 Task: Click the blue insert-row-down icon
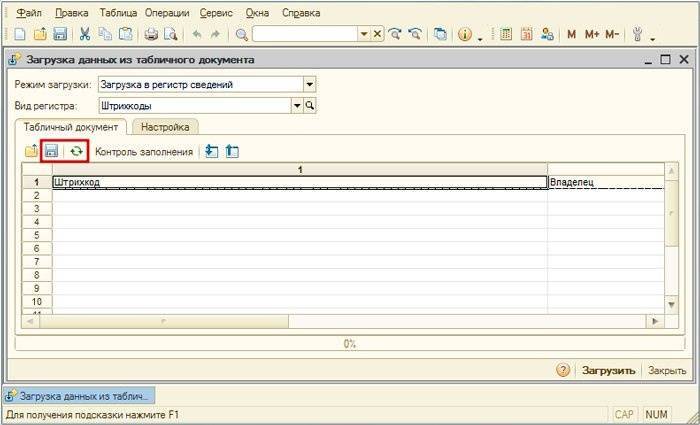(x=211, y=152)
